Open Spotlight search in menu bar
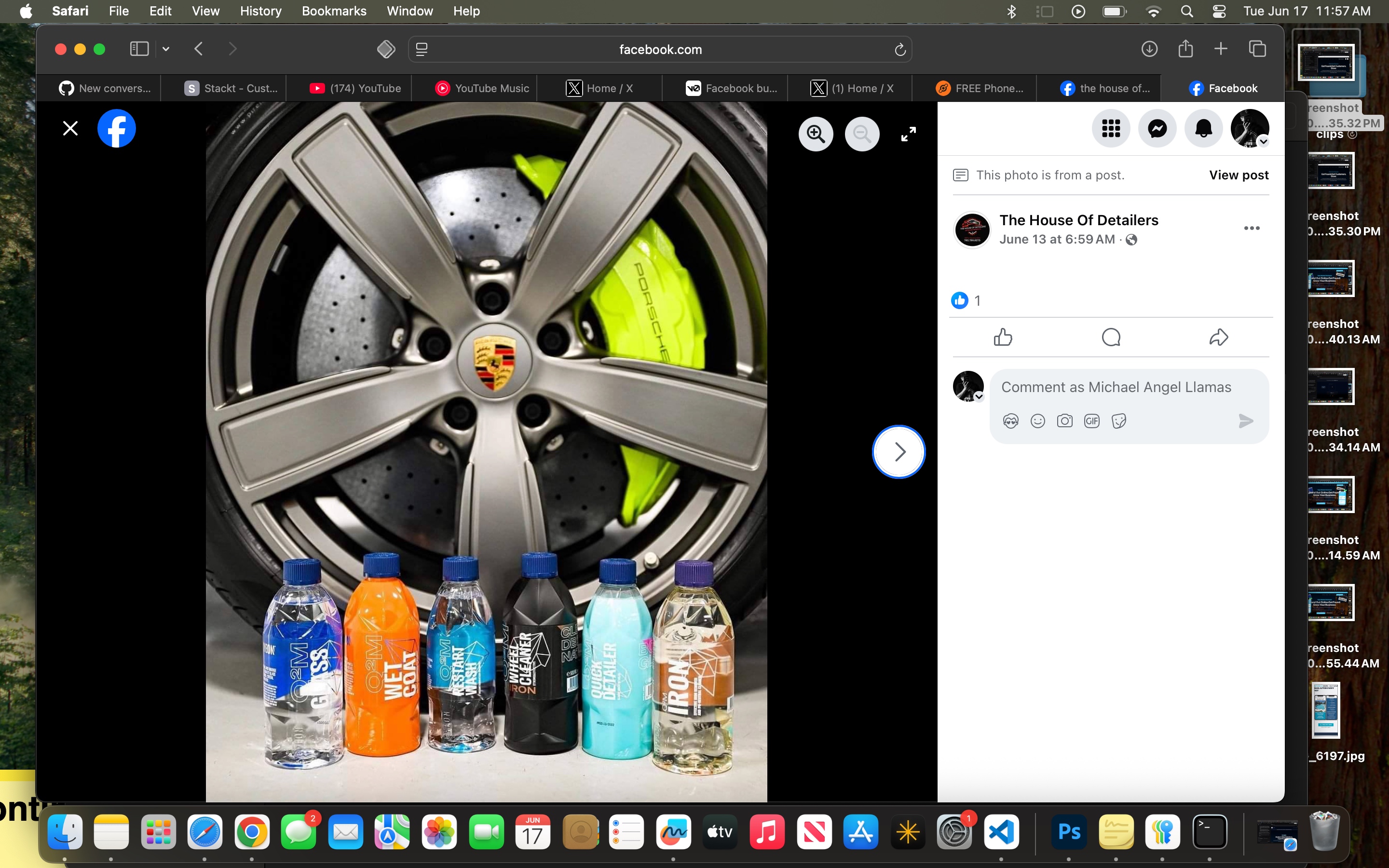Viewport: 1389px width, 868px height. pos(1186,12)
